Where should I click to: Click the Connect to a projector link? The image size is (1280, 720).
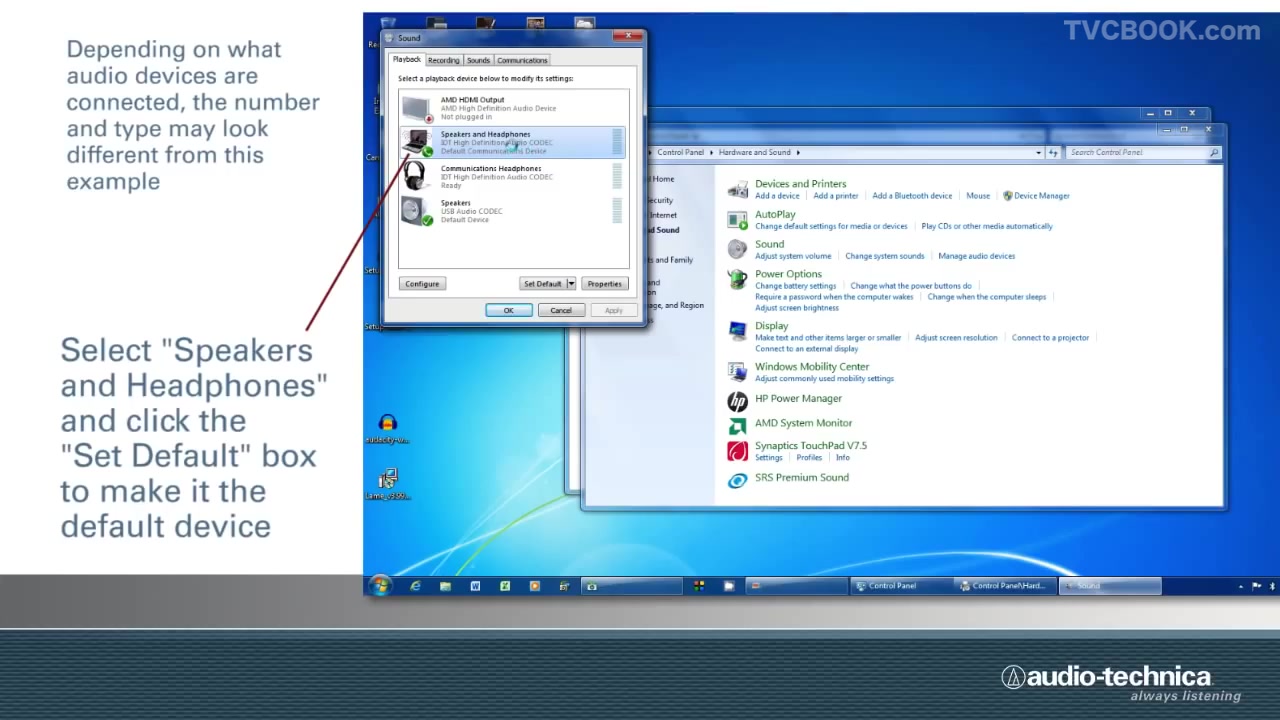1050,338
